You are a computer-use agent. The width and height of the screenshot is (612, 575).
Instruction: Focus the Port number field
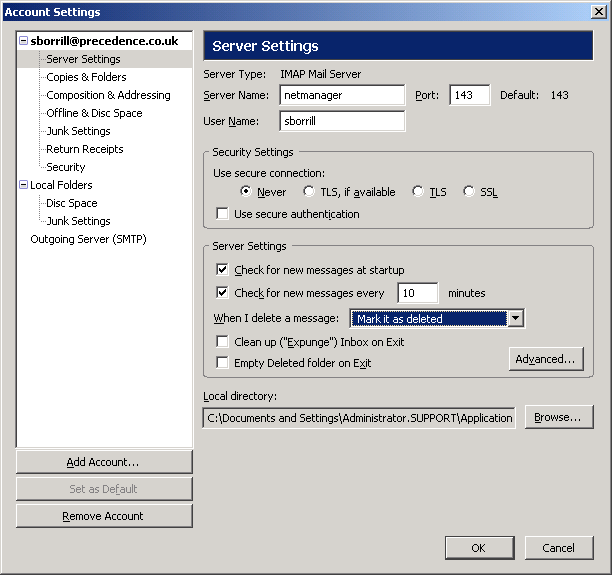click(470, 95)
